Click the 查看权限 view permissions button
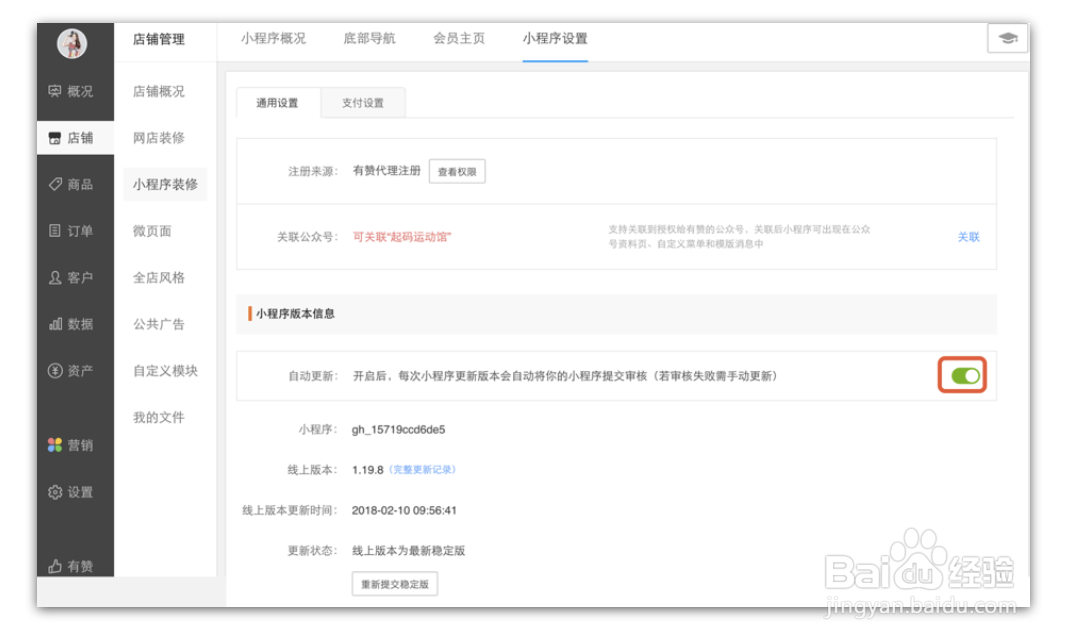The height and width of the screenshot is (643, 1075). (x=457, y=171)
